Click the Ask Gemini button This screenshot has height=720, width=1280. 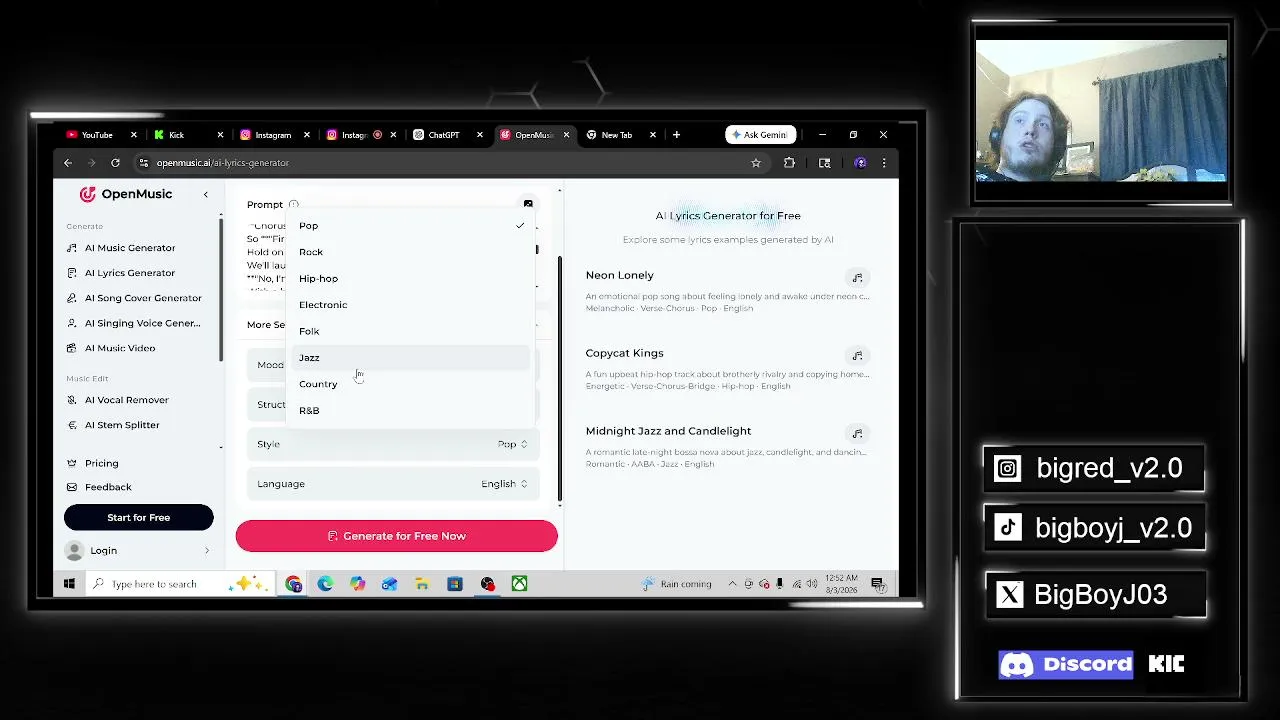click(759, 135)
